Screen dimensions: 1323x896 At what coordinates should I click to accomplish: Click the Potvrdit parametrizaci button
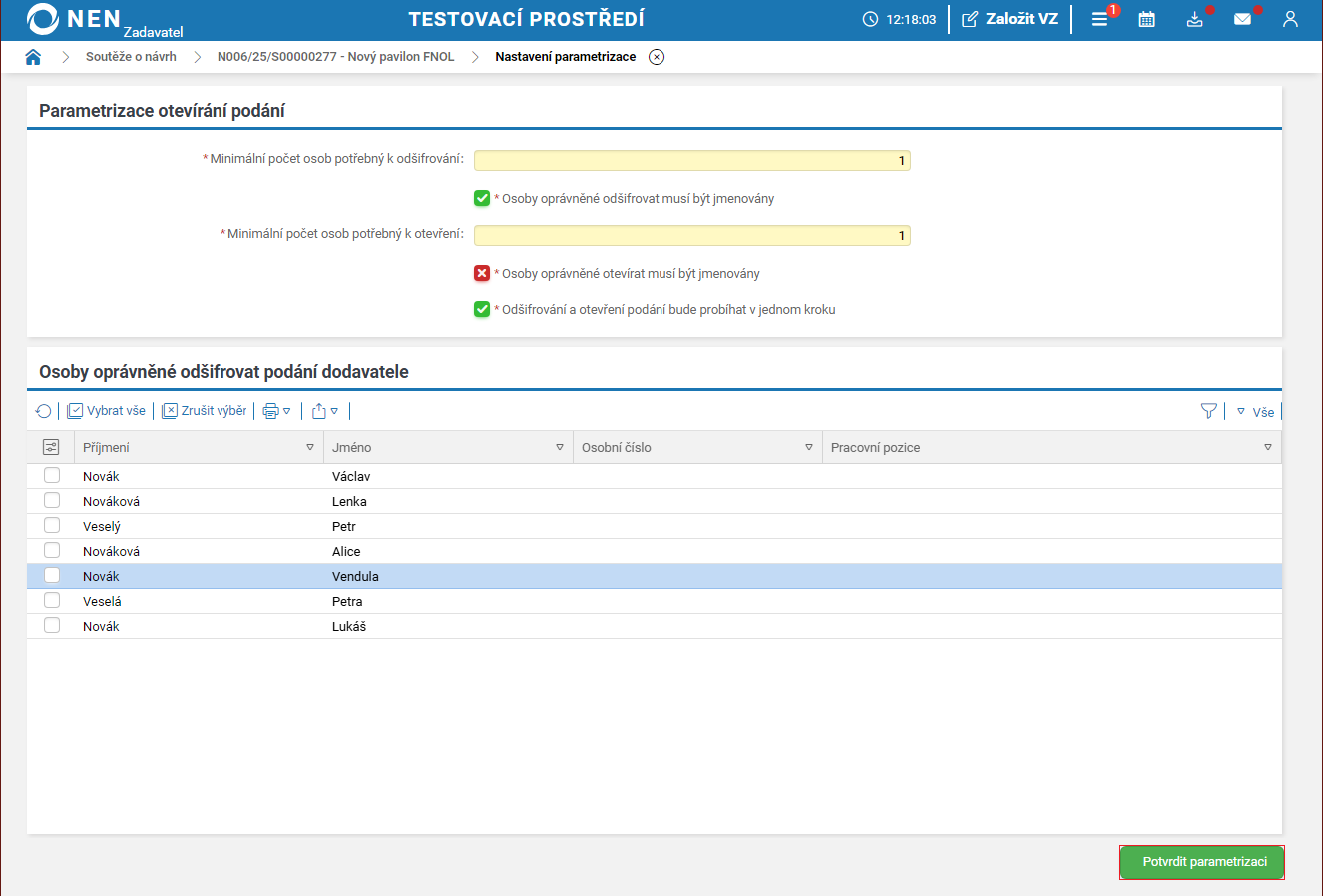pyautogui.click(x=1202, y=862)
